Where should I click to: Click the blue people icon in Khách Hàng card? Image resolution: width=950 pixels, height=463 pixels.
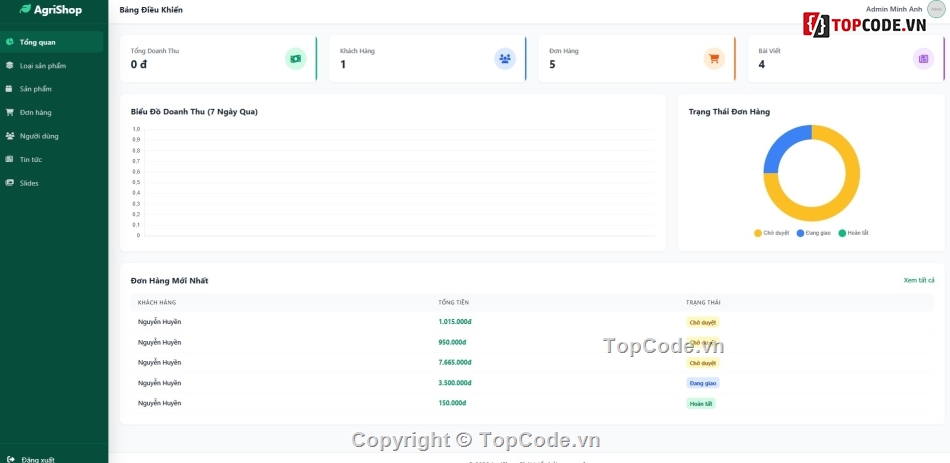(505, 59)
